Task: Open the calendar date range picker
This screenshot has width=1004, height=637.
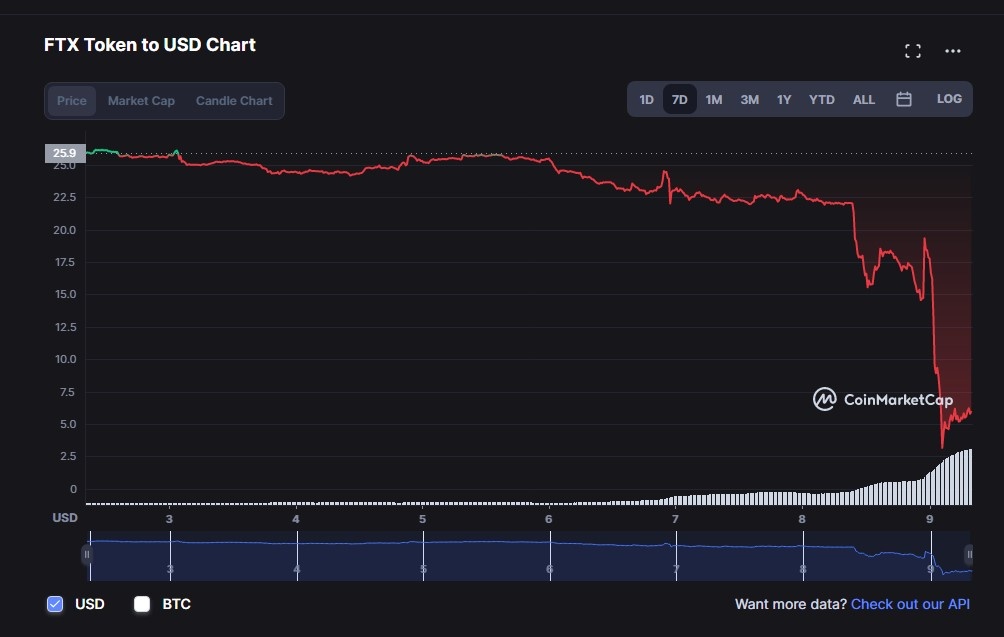Action: [x=904, y=100]
